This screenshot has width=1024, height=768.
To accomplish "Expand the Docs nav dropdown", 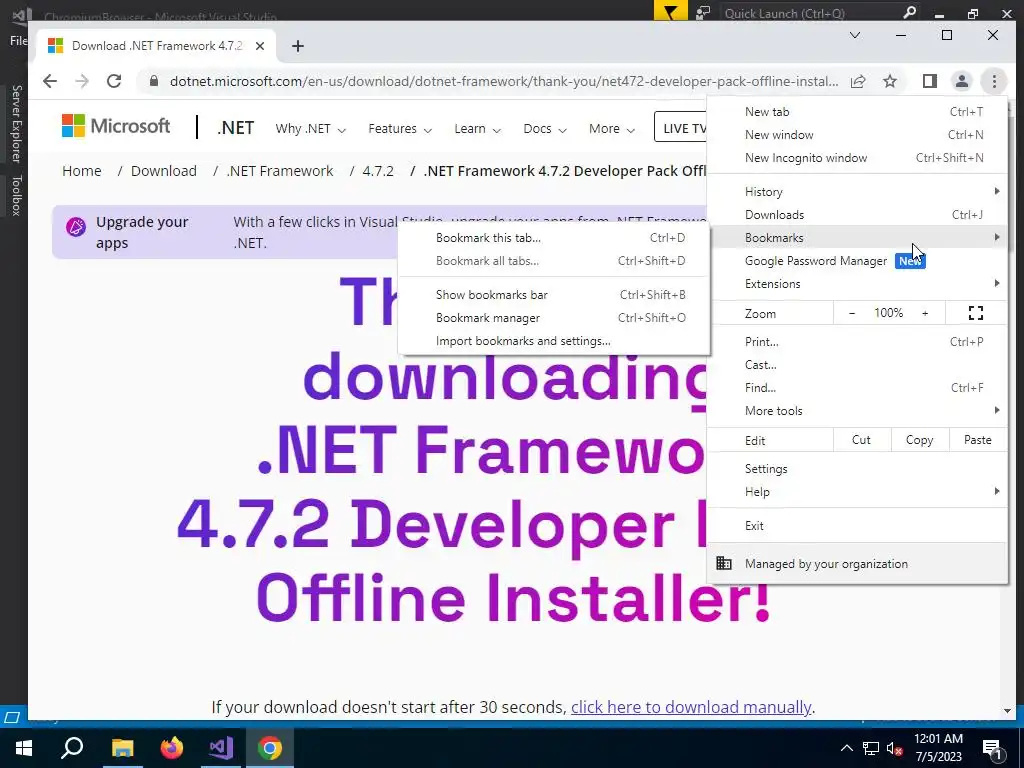I will coord(545,129).
